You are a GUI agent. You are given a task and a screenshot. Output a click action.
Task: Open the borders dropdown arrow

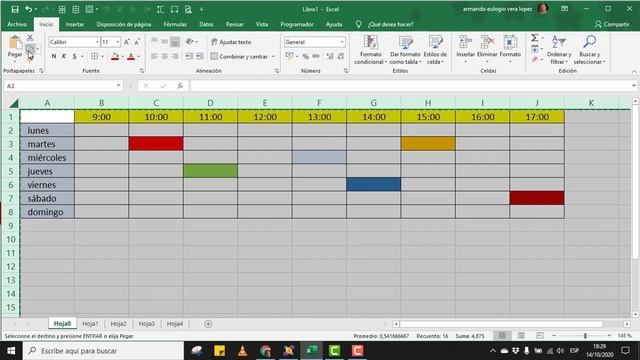(102, 56)
